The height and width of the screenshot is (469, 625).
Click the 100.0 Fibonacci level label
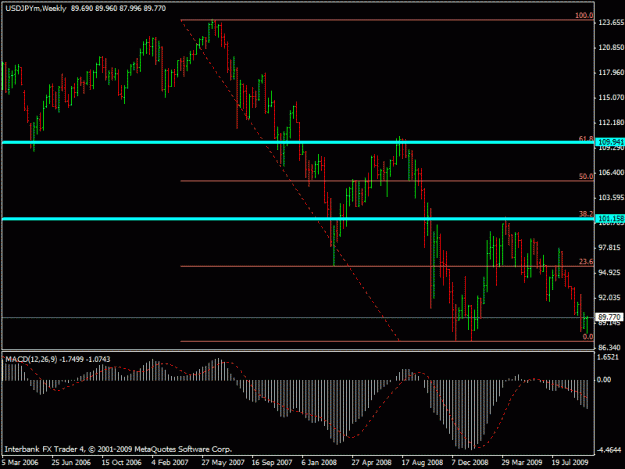[x=584, y=16]
